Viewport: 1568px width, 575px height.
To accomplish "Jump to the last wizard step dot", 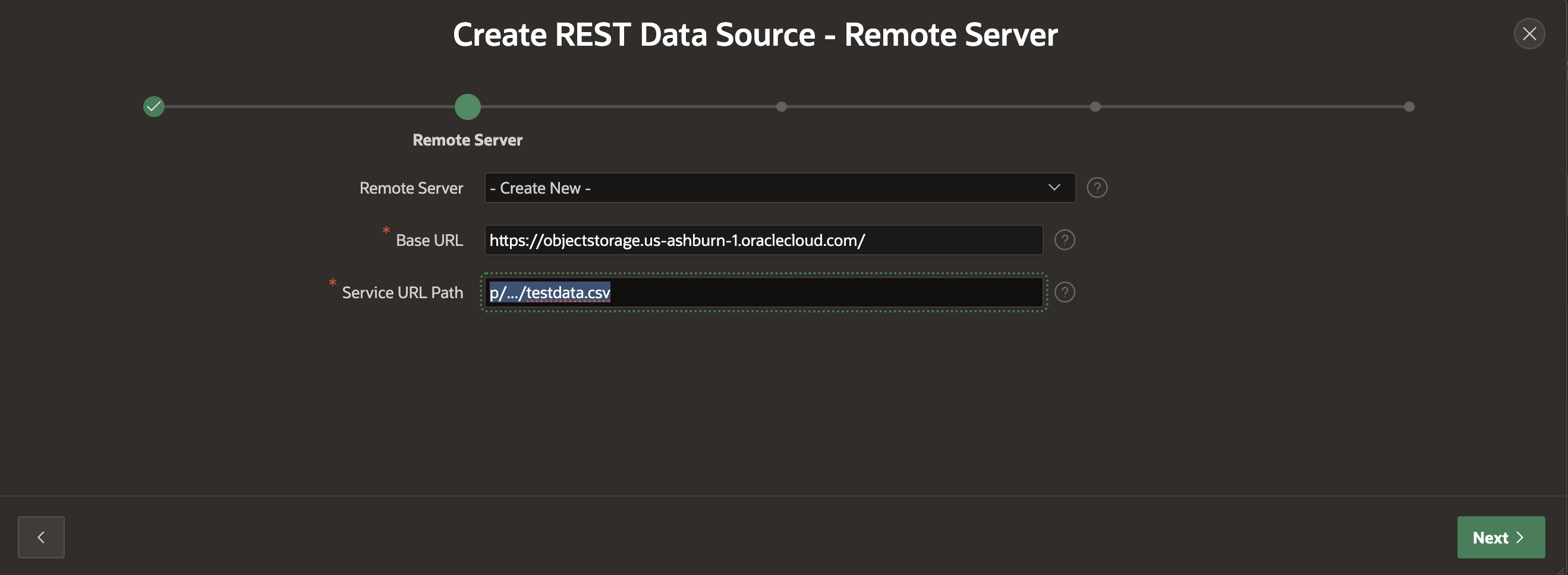I will (1409, 107).
